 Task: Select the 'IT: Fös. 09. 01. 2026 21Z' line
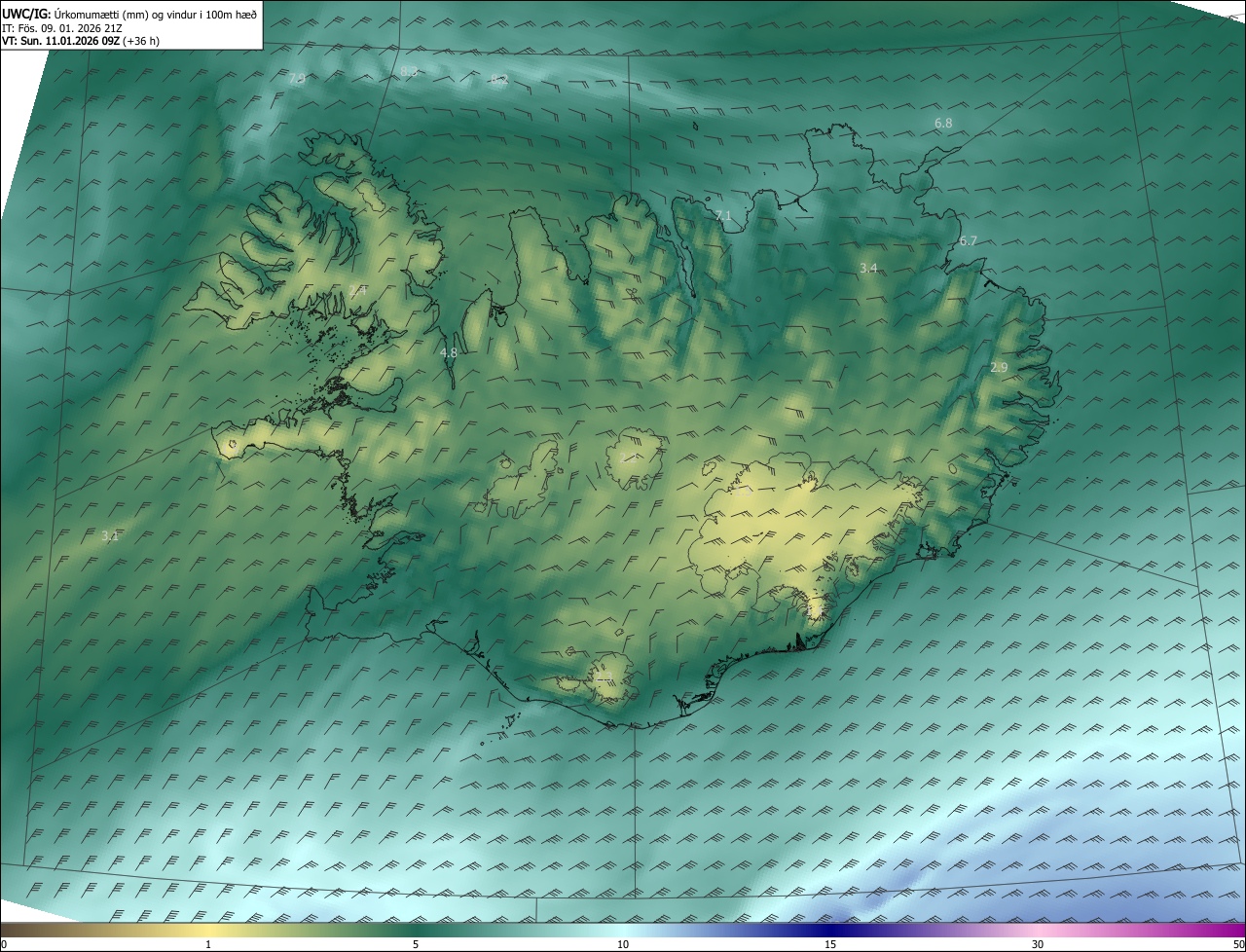pos(62,28)
